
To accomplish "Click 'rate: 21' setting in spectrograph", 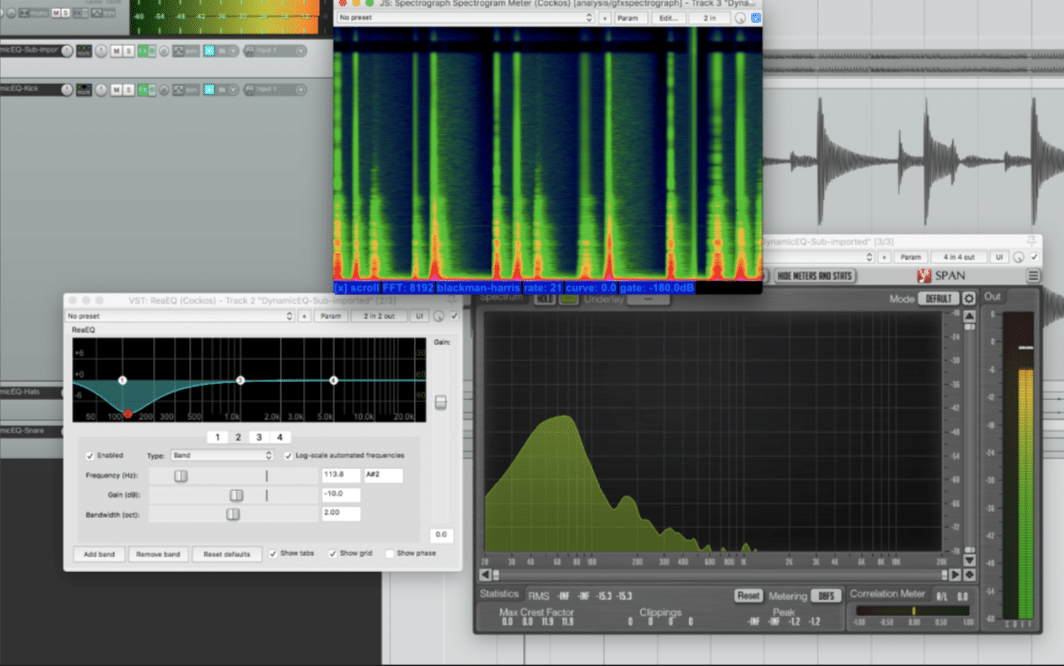I will point(542,288).
